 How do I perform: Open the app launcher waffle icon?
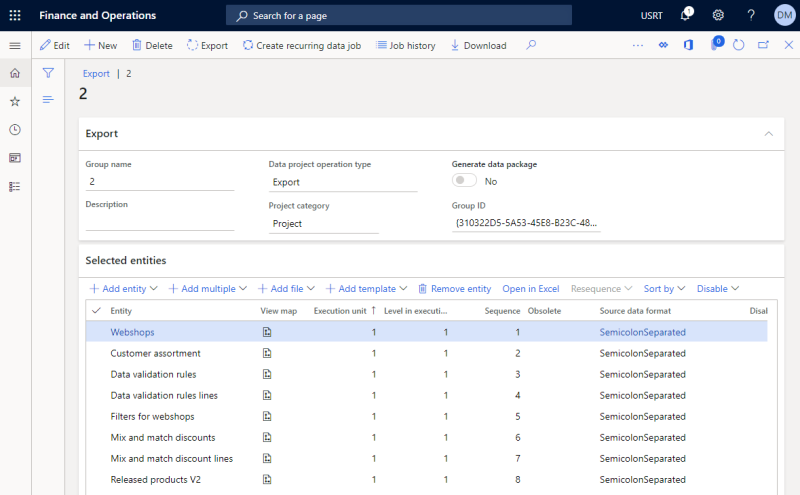click(x=15, y=15)
